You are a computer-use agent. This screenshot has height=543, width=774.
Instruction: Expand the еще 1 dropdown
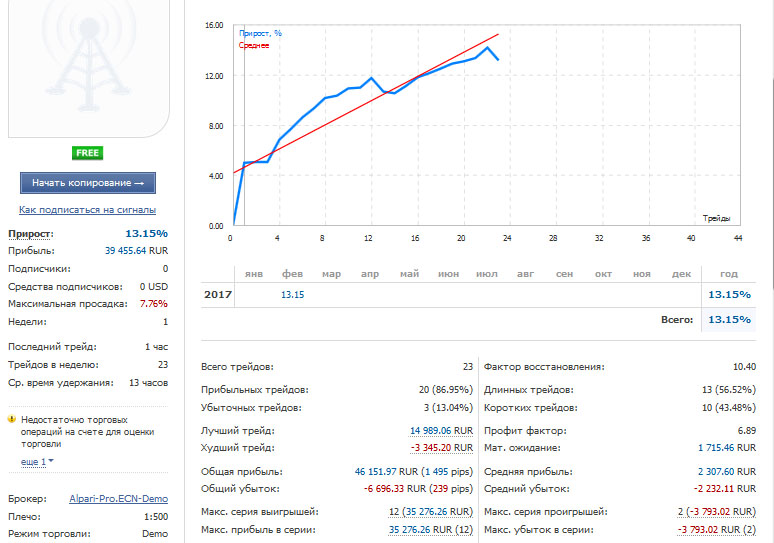coord(37,462)
